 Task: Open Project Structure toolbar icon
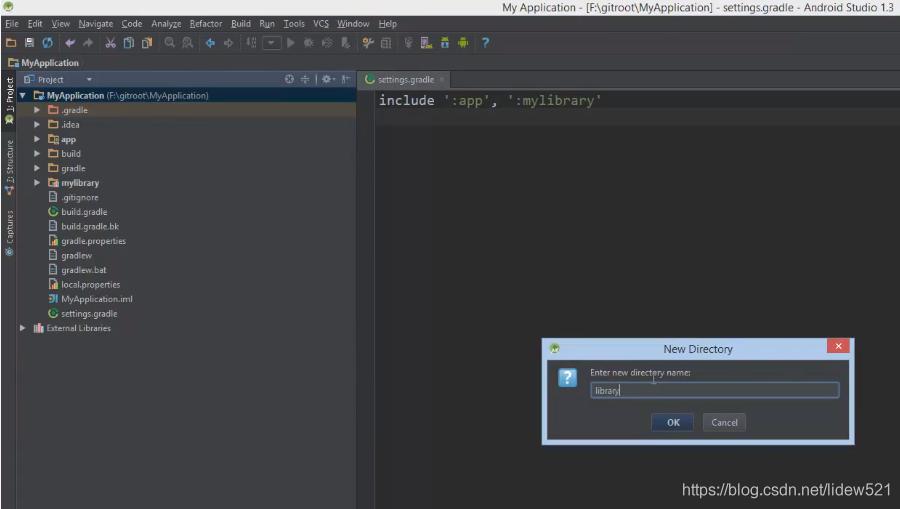[386, 43]
